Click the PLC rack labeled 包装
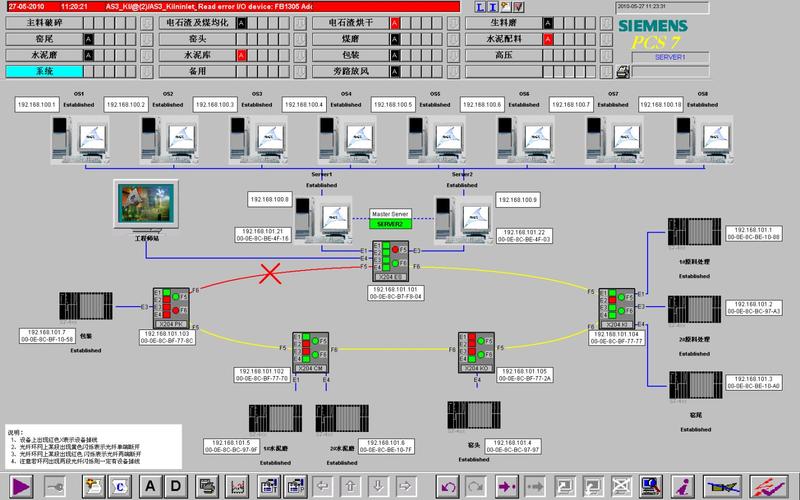Image resolution: width=800 pixels, height=500 pixels. coord(86,306)
